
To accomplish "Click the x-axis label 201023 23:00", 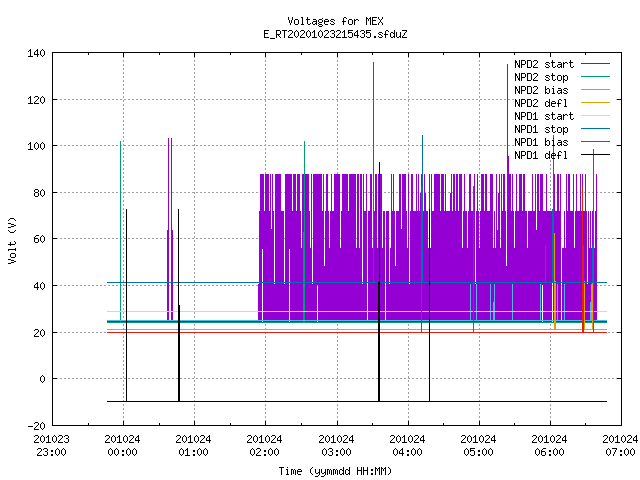I will tap(51, 446).
